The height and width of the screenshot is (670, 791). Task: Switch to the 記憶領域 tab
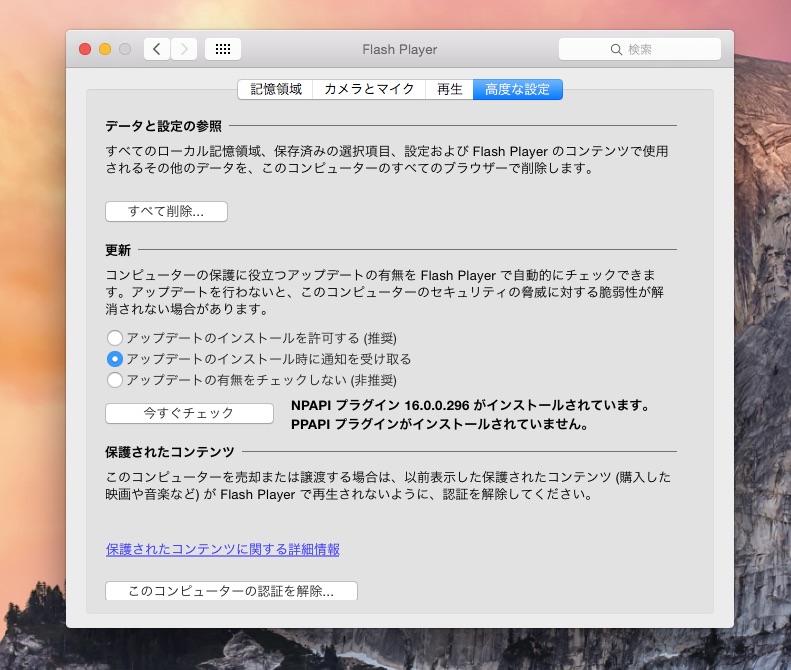tap(275, 89)
